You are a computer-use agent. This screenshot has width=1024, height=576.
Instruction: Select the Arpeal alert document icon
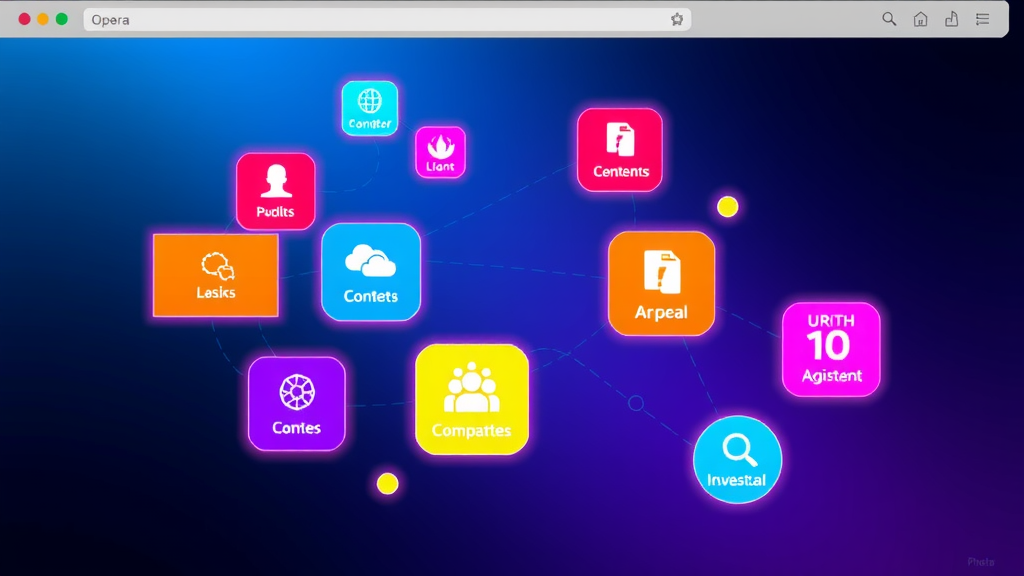point(661,283)
